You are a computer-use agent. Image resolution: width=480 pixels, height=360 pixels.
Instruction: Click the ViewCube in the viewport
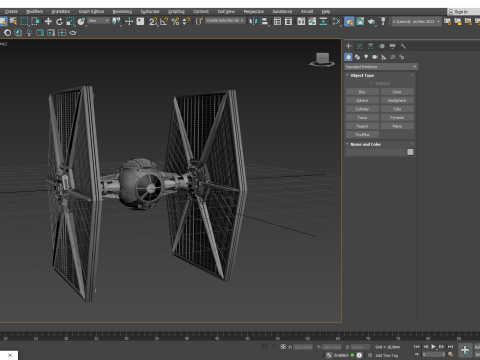pos(322,59)
